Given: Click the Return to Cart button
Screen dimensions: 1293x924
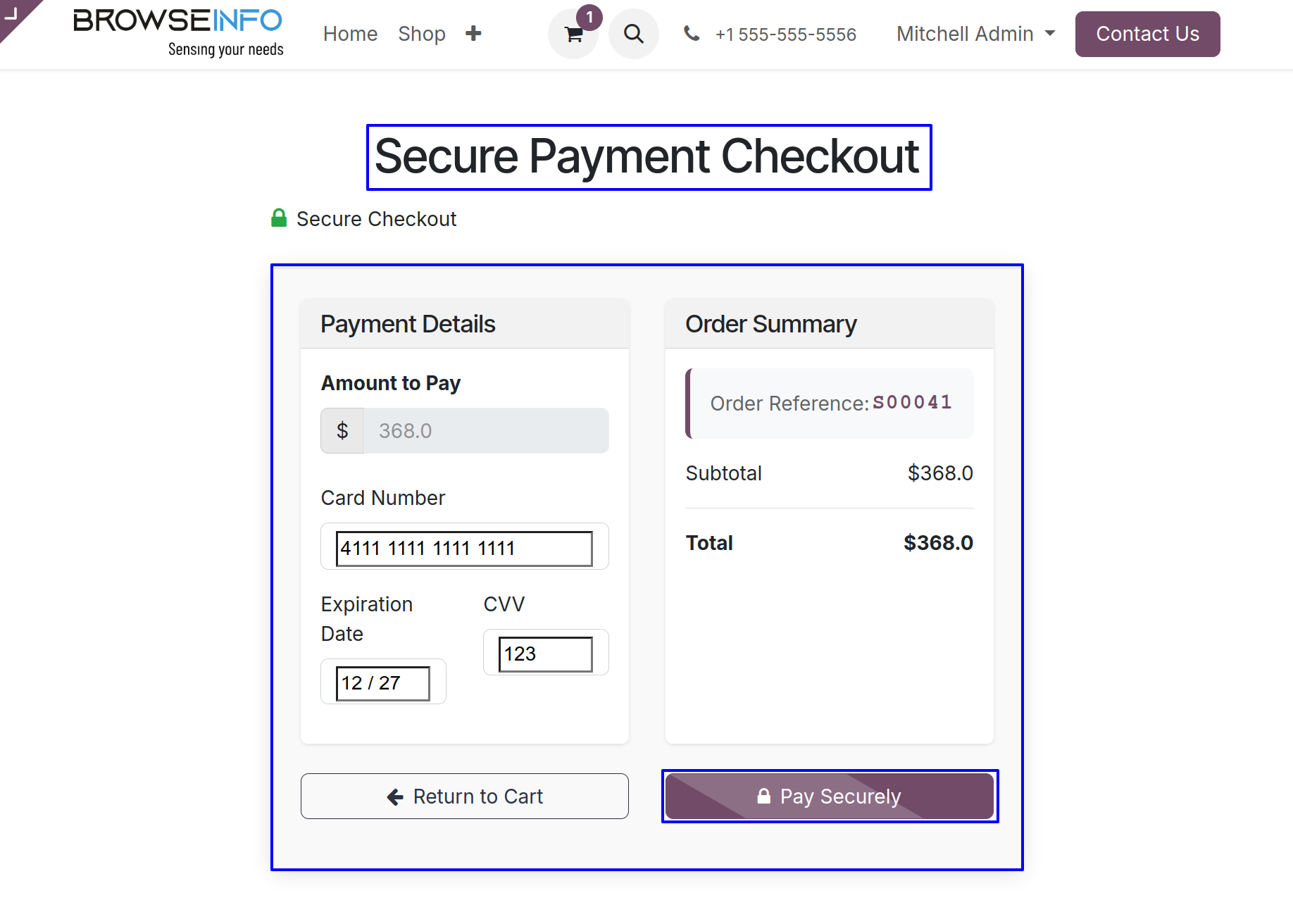Looking at the screenshot, I should click(x=465, y=796).
